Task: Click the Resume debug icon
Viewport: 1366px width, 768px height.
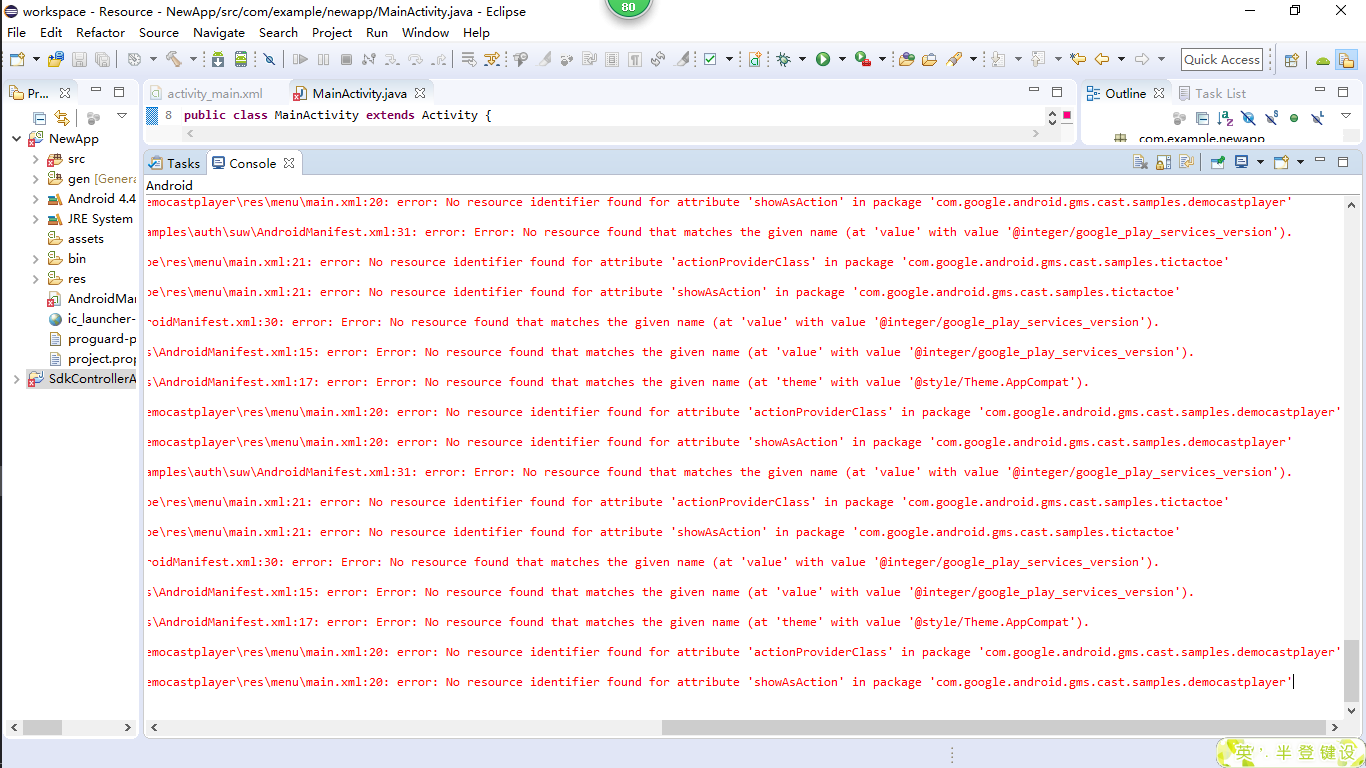Action: click(x=300, y=59)
